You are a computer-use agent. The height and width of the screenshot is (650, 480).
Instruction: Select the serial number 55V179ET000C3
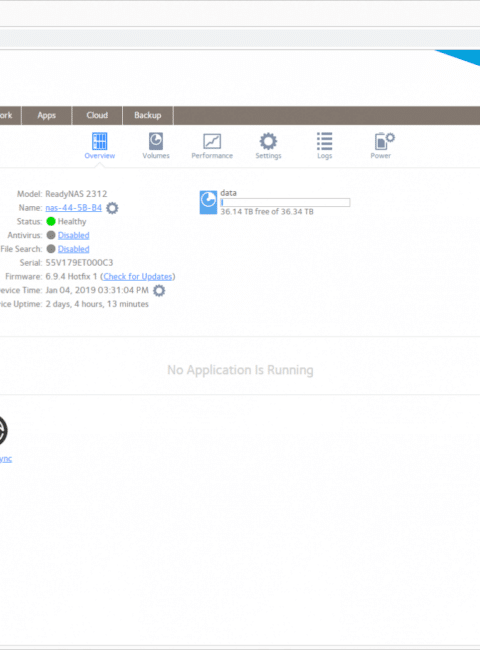pos(79,262)
